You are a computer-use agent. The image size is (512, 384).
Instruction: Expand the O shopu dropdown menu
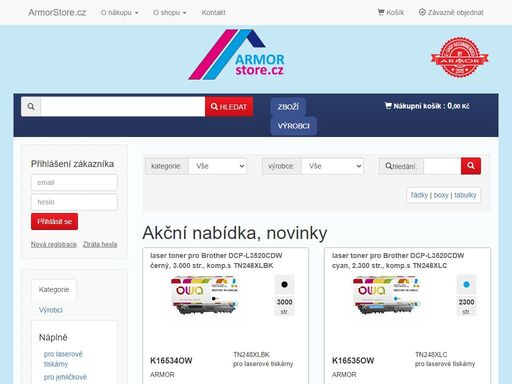pyautogui.click(x=170, y=13)
